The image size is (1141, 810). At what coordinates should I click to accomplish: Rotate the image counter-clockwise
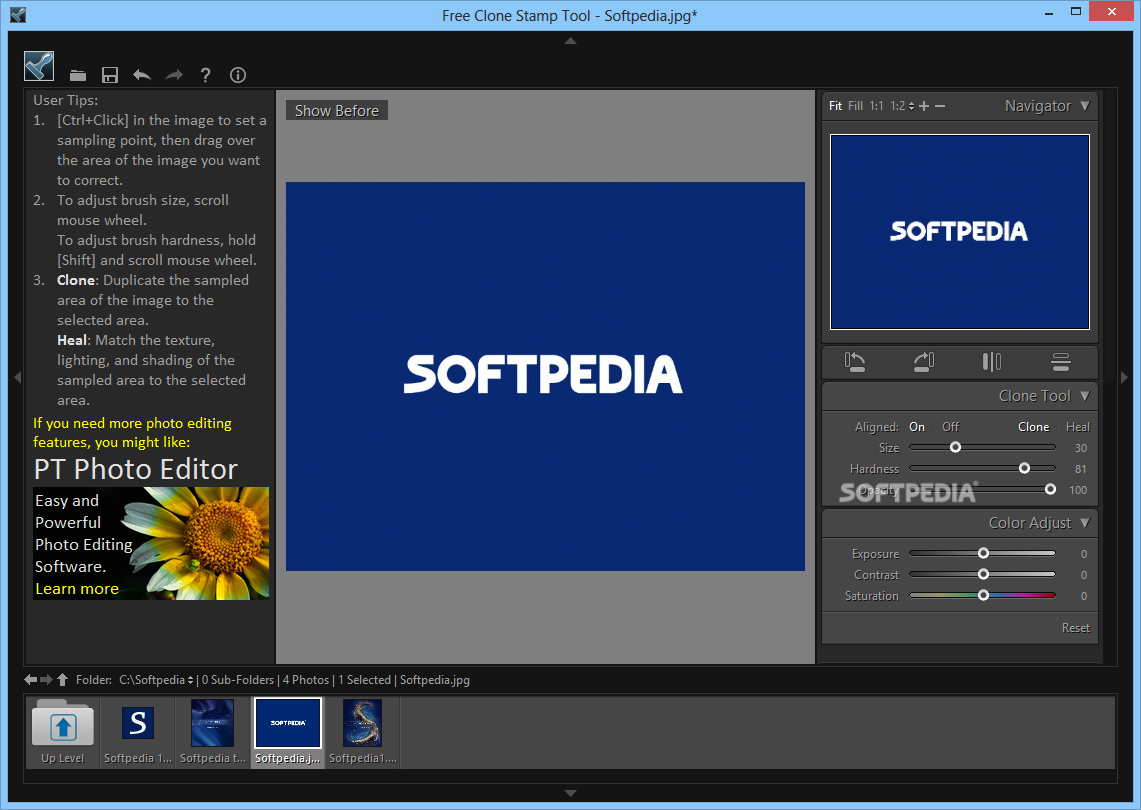[855, 362]
